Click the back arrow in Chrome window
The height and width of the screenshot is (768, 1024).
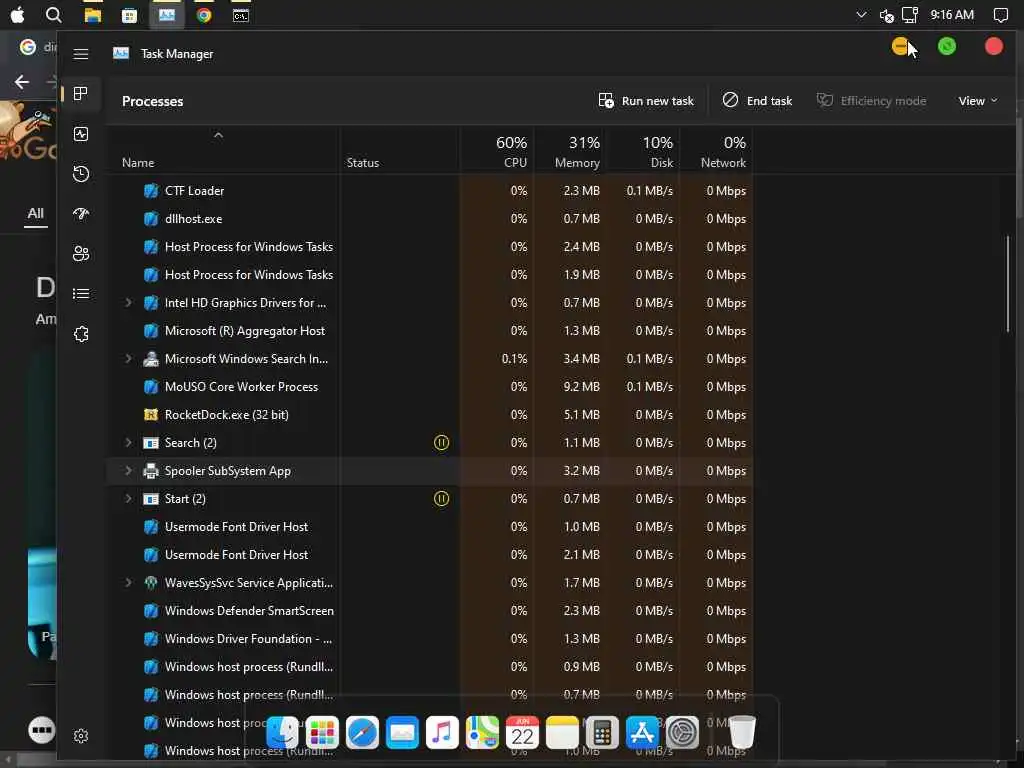coord(22,82)
